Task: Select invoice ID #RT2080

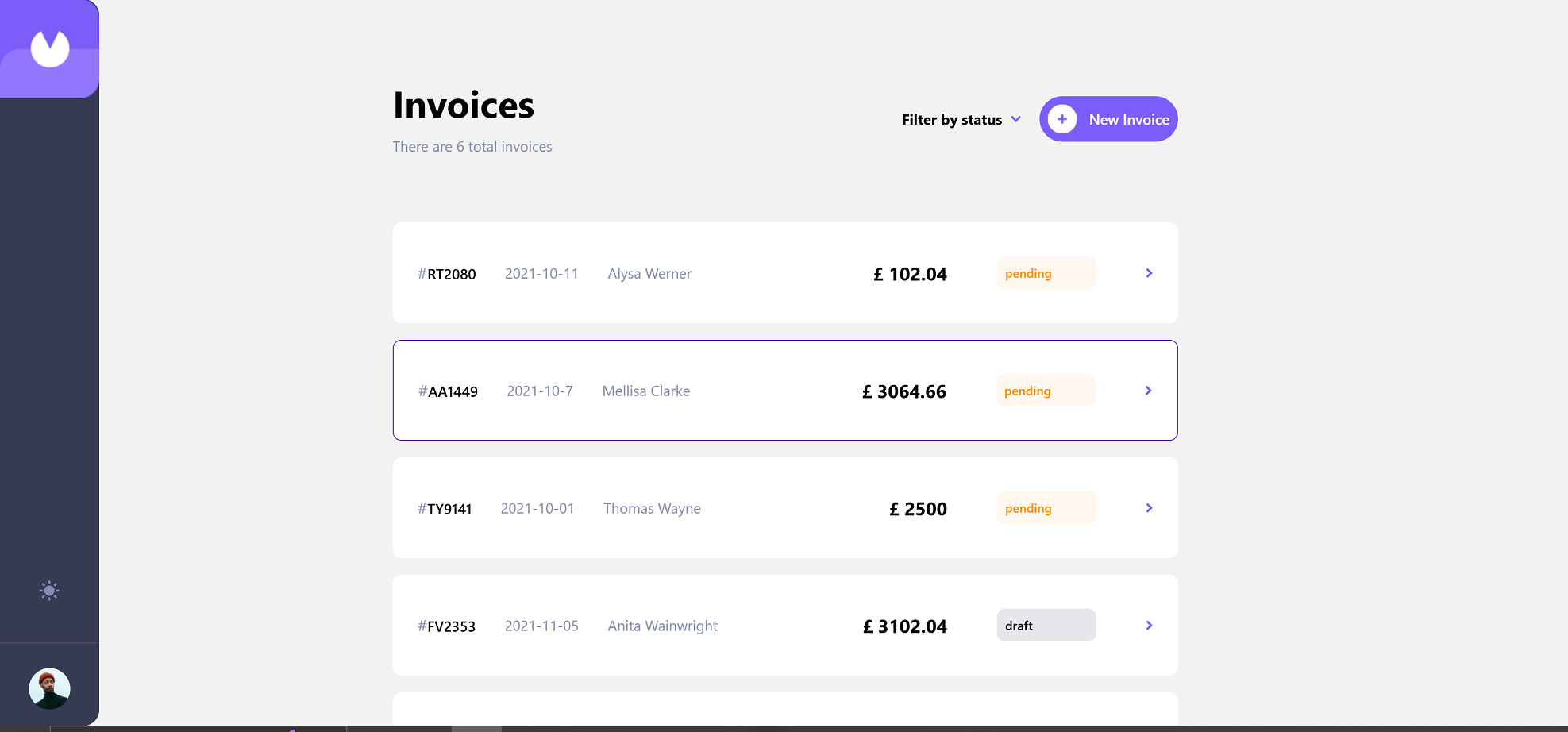Action: pyautogui.click(x=447, y=274)
